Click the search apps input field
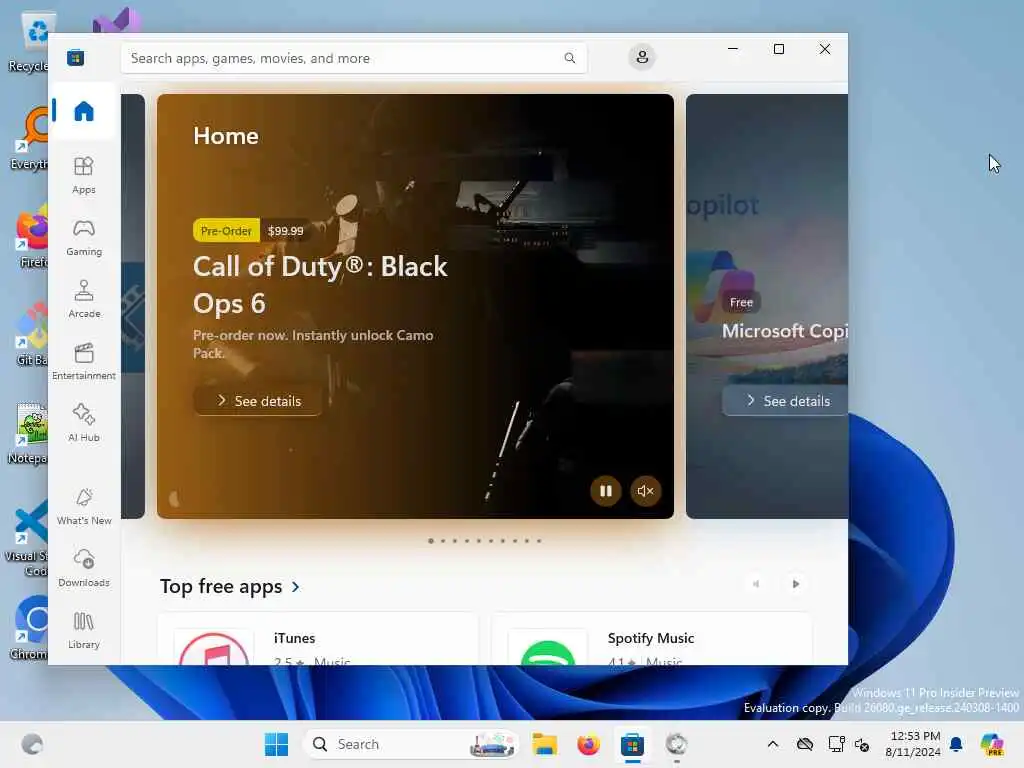 (x=353, y=58)
